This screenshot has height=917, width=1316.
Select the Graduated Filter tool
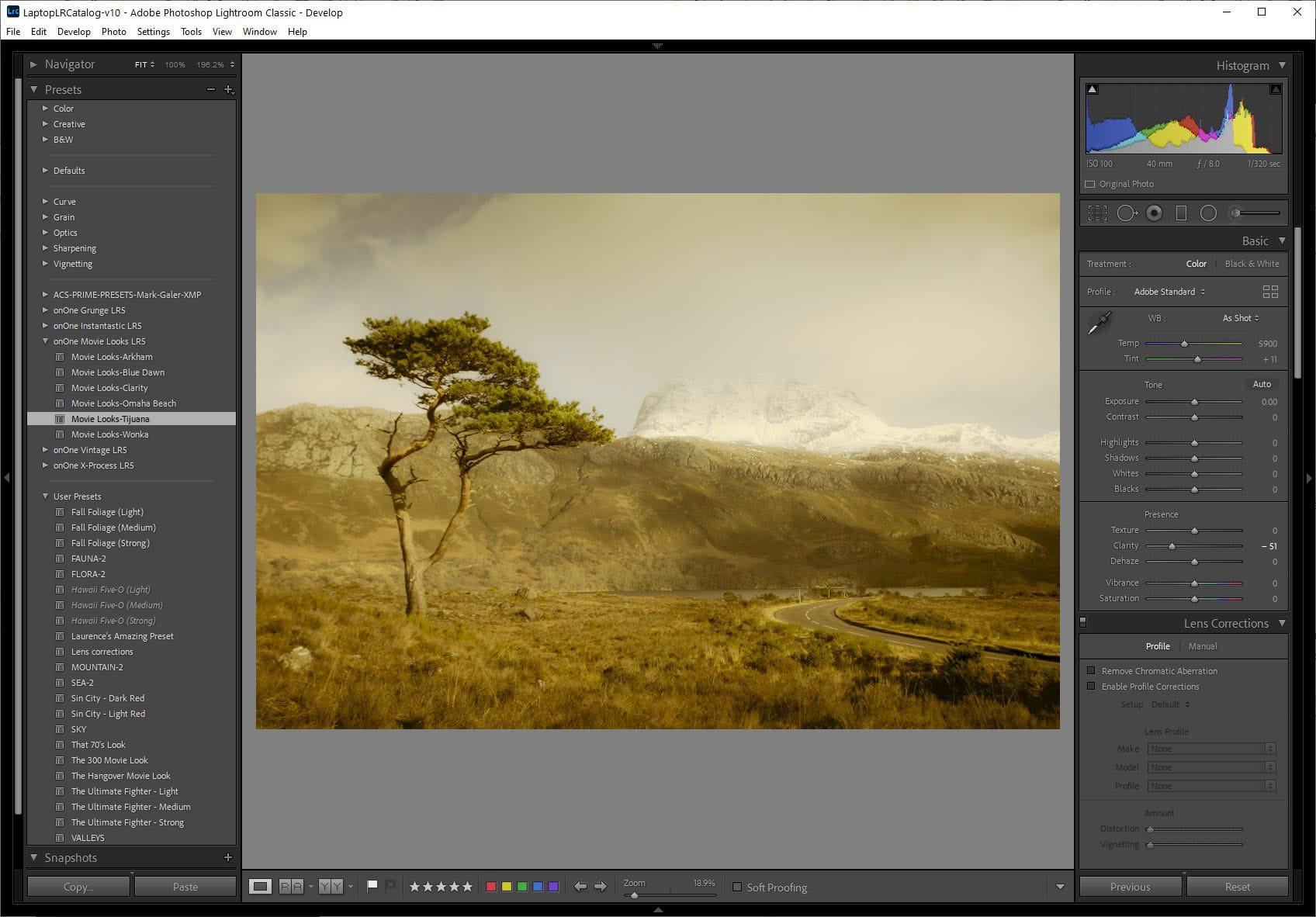pos(1181,213)
